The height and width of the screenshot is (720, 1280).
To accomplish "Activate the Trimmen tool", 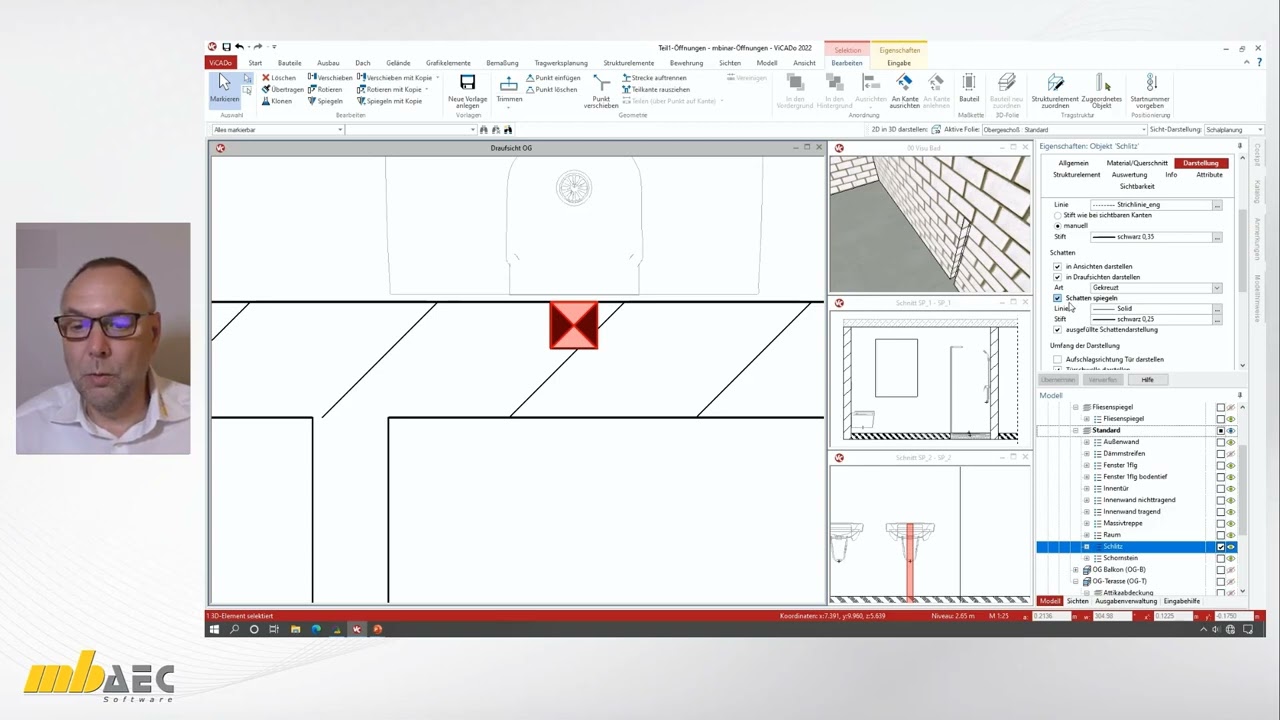I will [509, 88].
